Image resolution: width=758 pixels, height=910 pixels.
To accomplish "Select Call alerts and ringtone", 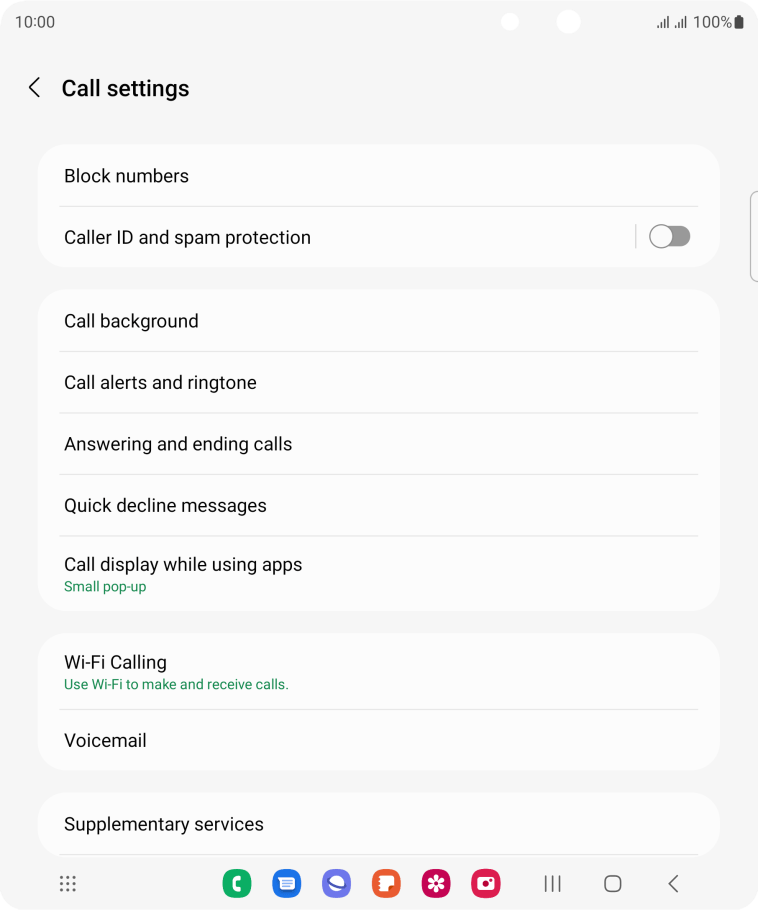I will (x=378, y=382).
